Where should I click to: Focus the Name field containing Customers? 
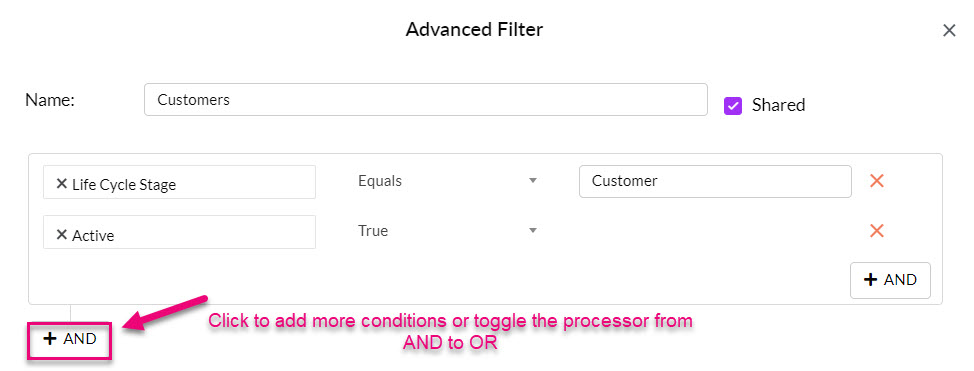[426, 99]
